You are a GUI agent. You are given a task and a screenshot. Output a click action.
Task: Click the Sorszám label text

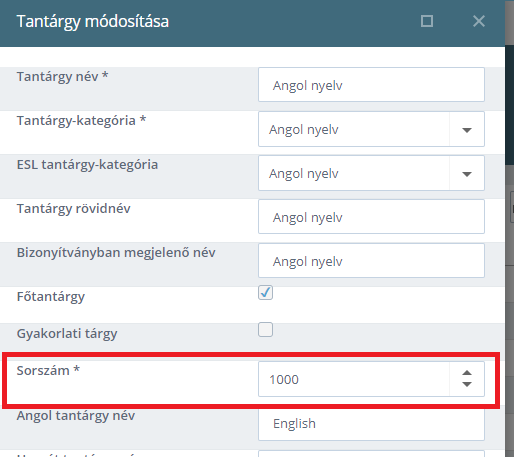[x=48, y=370]
